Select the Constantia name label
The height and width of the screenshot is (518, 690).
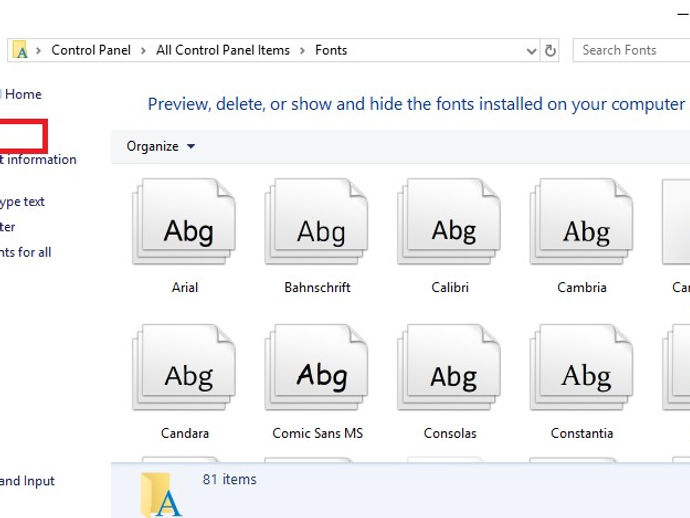[x=582, y=433]
